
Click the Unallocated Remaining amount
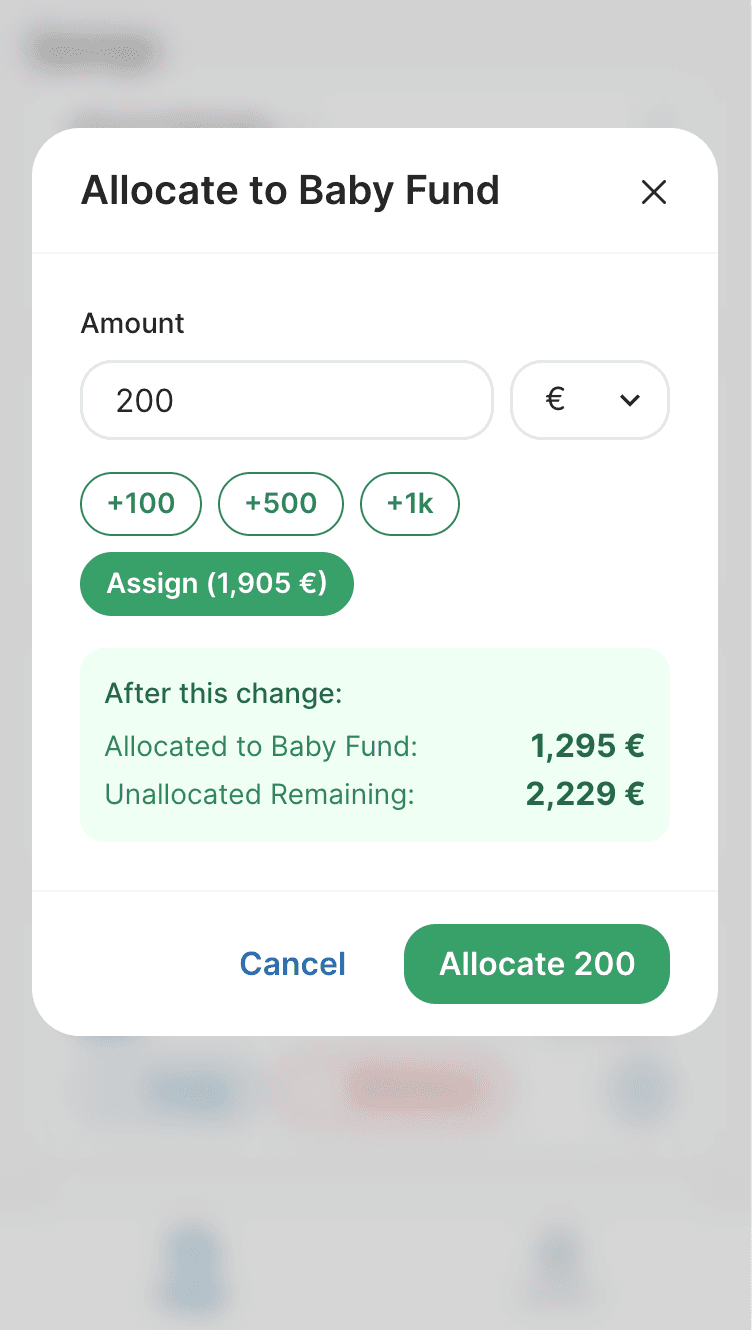coord(584,794)
